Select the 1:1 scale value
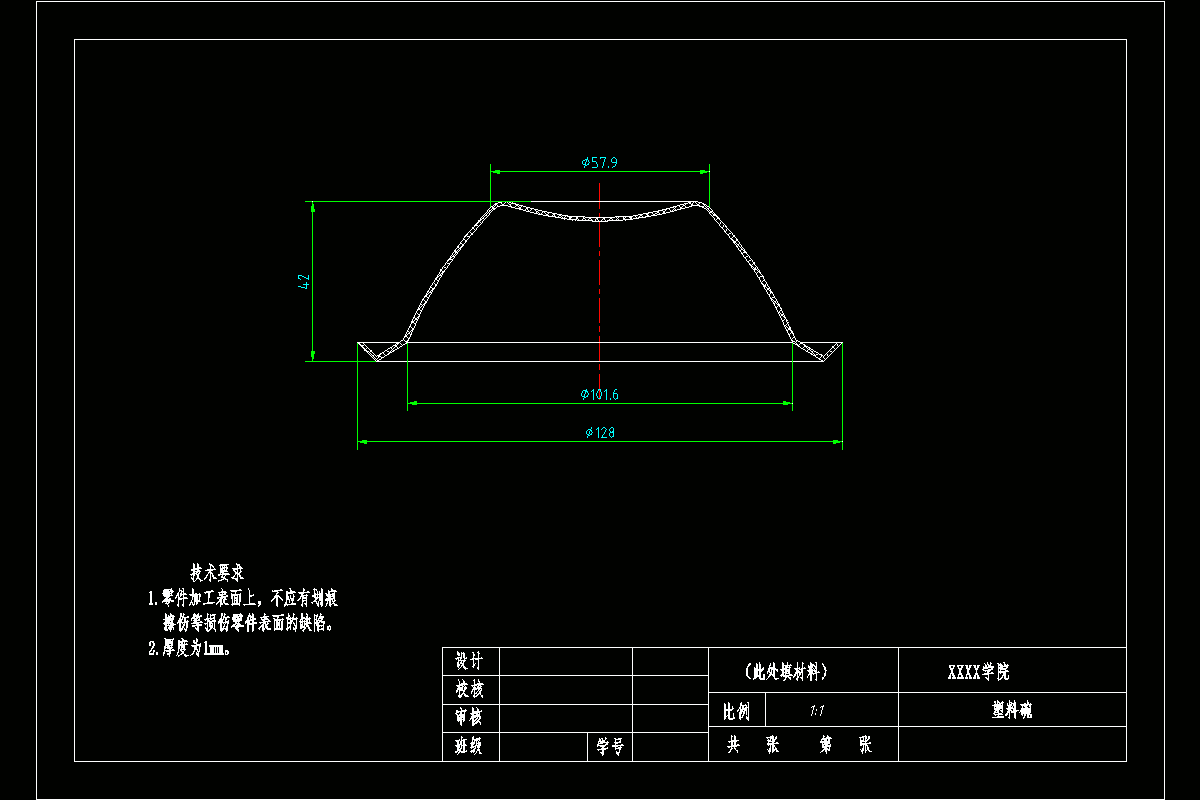Screen dimensions: 1200x800 click(x=817, y=711)
